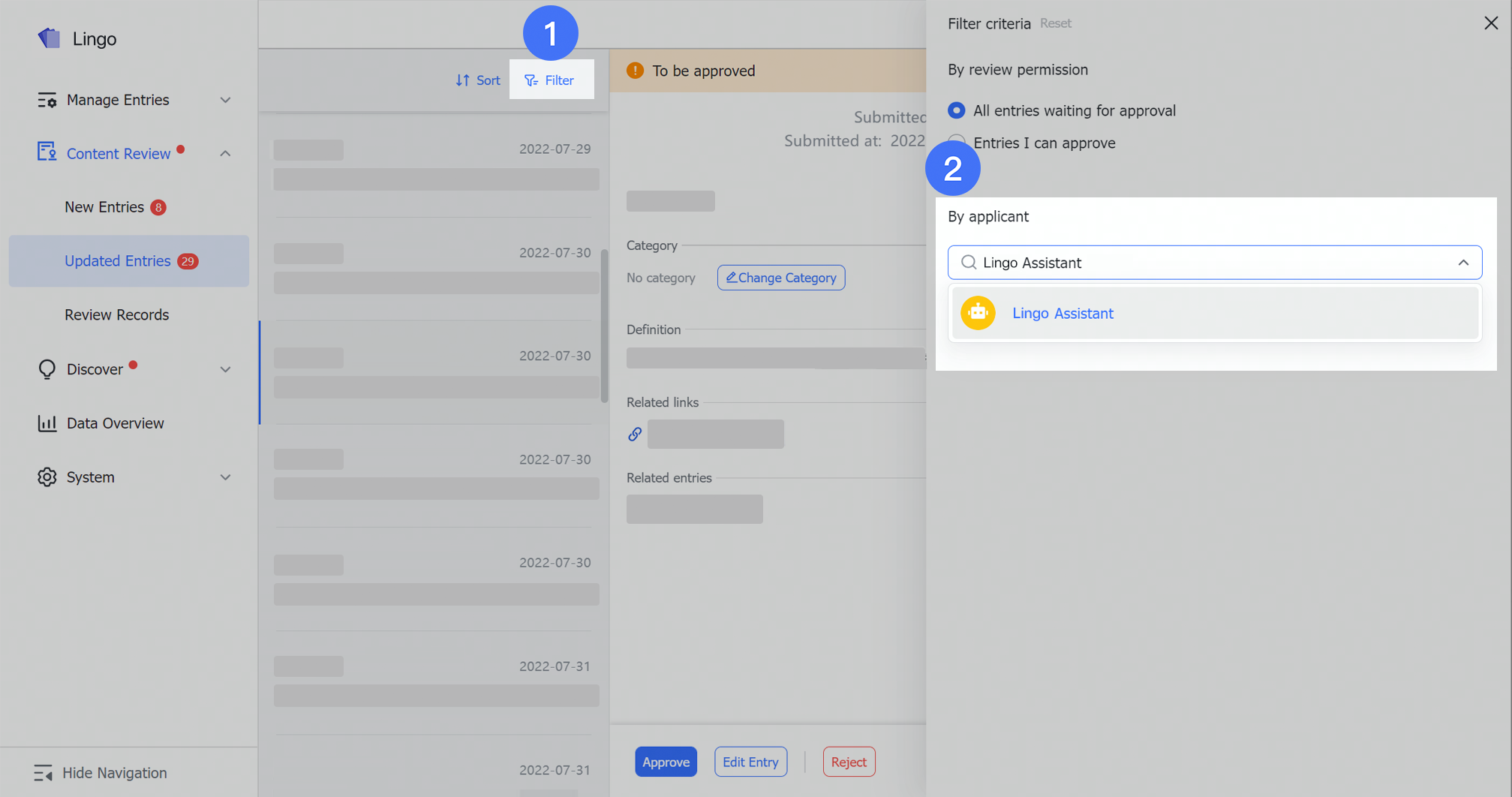1512x797 pixels.
Task: Click the Lingo Assistant robot avatar
Action: 977,313
